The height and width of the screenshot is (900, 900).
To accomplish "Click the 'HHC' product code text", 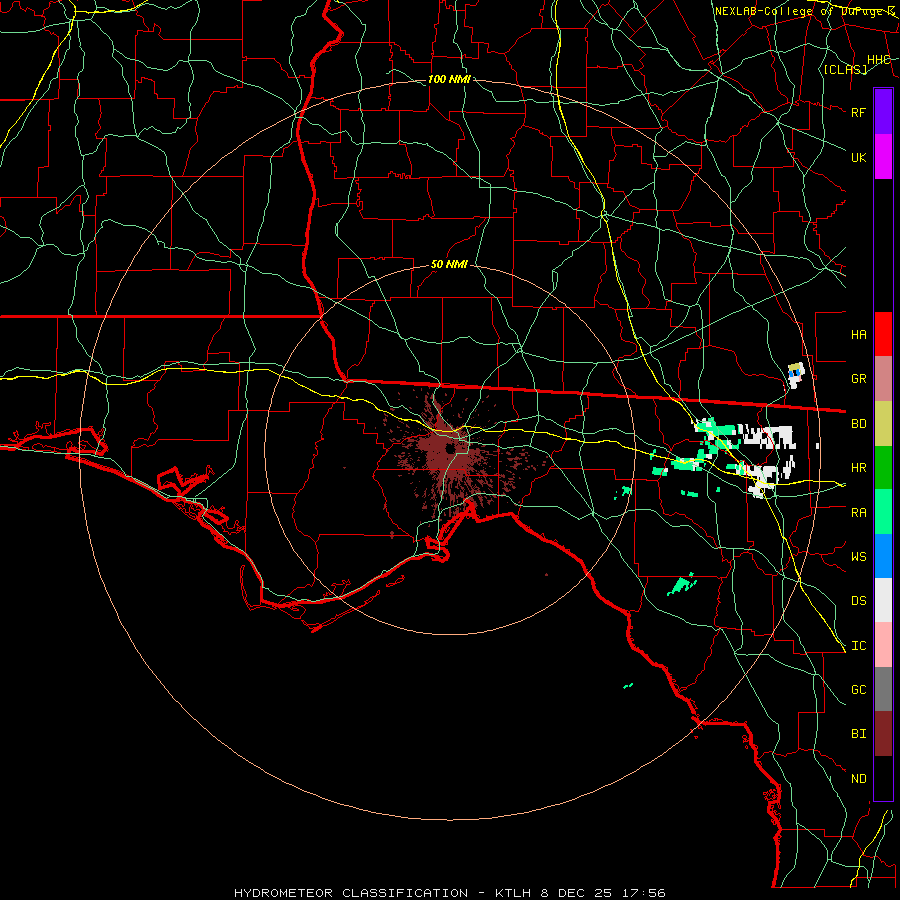I will coord(878,60).
